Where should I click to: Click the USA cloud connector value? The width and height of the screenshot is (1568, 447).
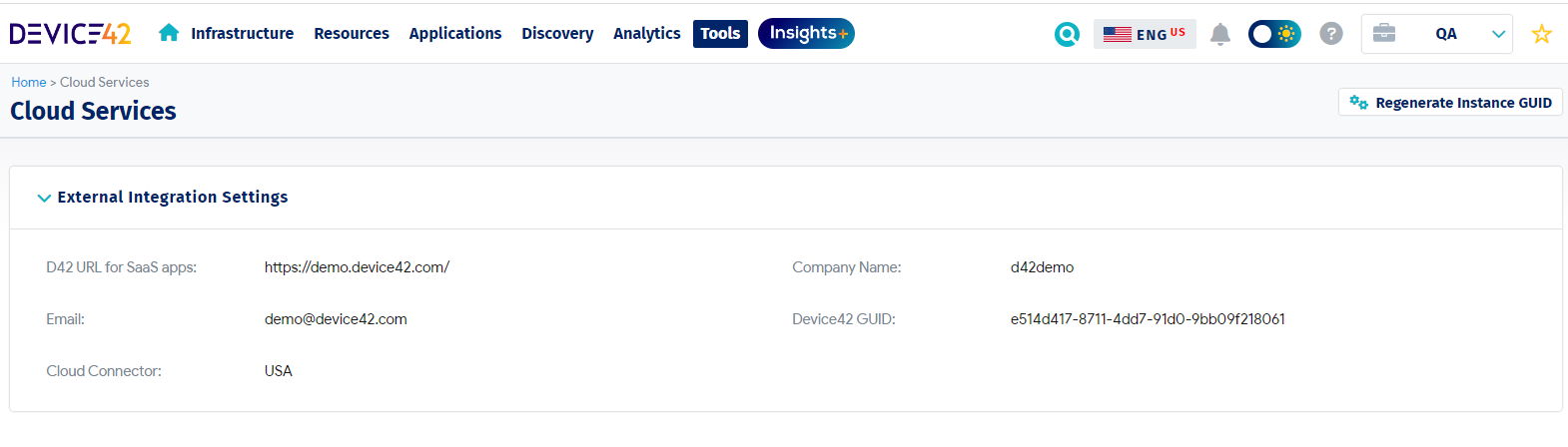[279, 371]
